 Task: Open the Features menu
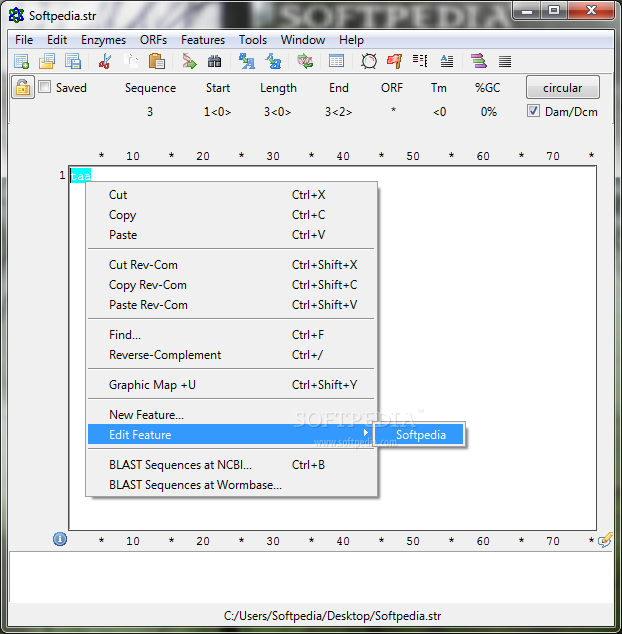[203, 40]
